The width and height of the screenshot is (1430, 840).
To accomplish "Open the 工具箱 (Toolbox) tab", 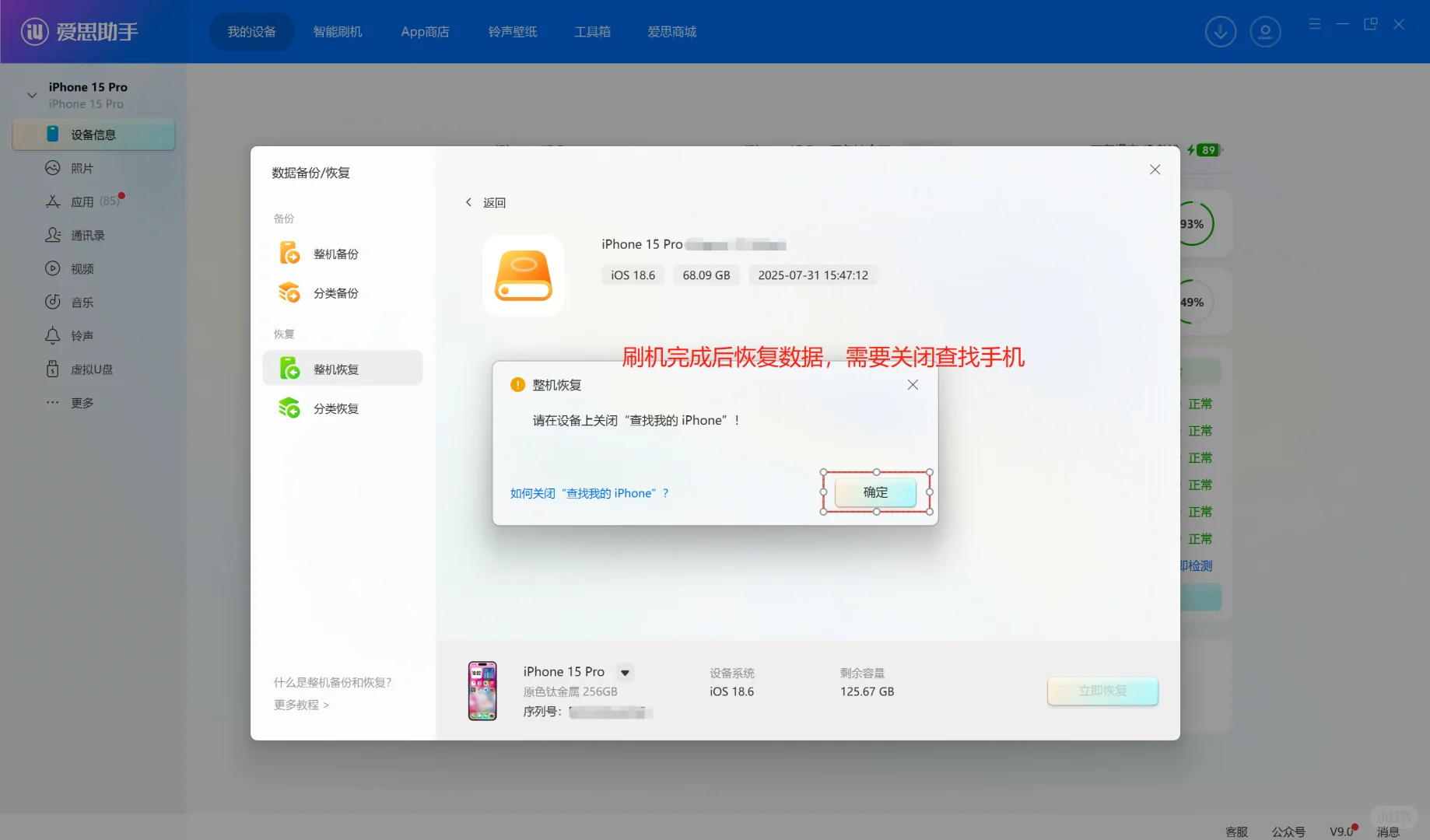I will coord(592,31).
